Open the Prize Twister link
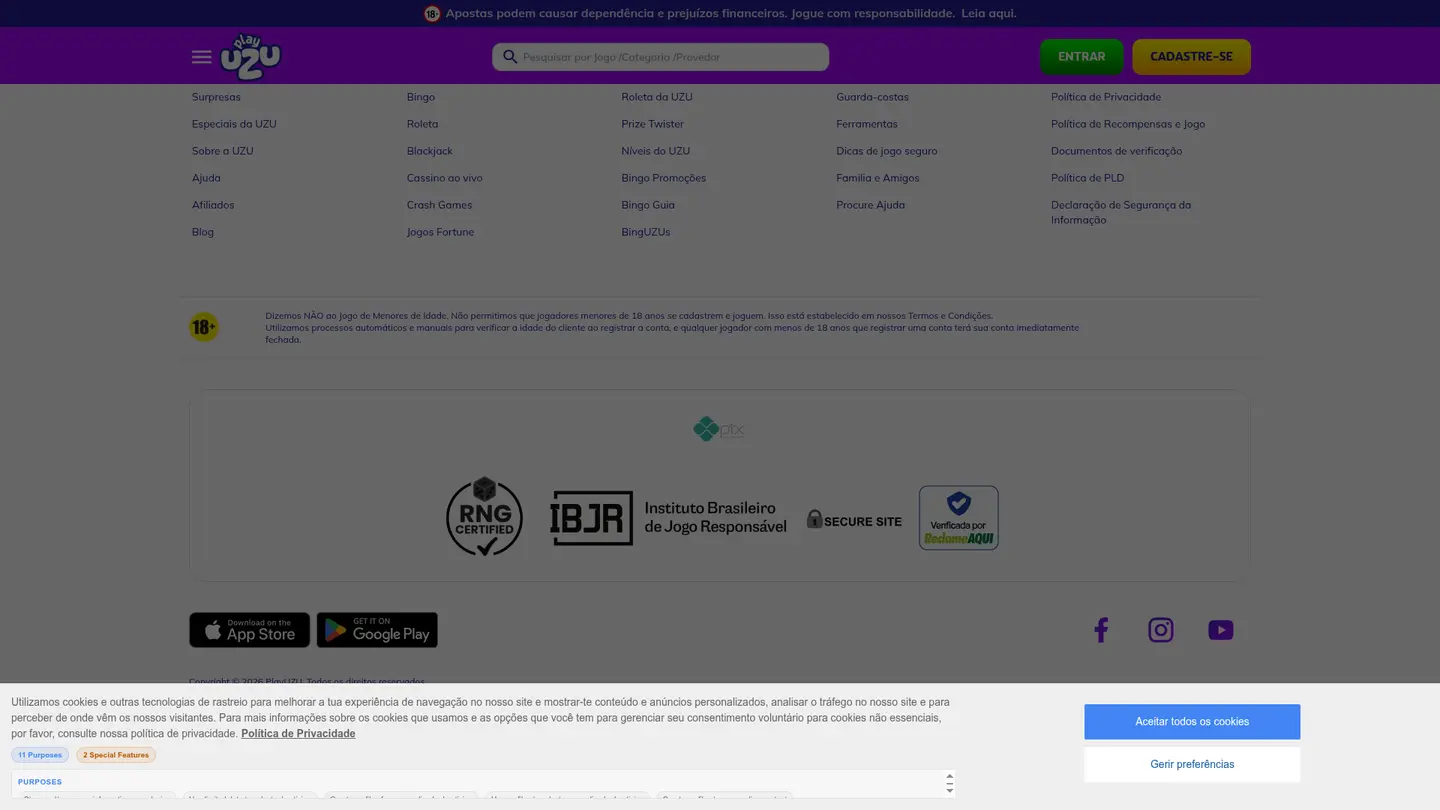The image size is (1440, 810). [x=653, y=124]
